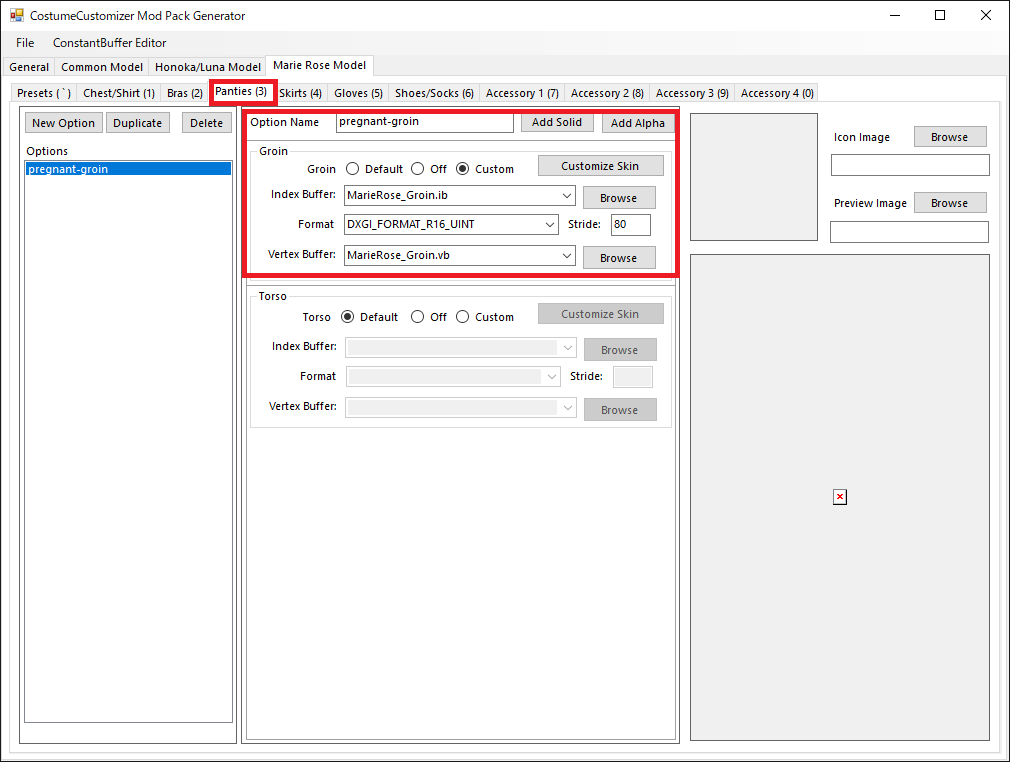Open the Skirts (4) tab
The image size is (1010, 762).
click(x=301, y=93)
